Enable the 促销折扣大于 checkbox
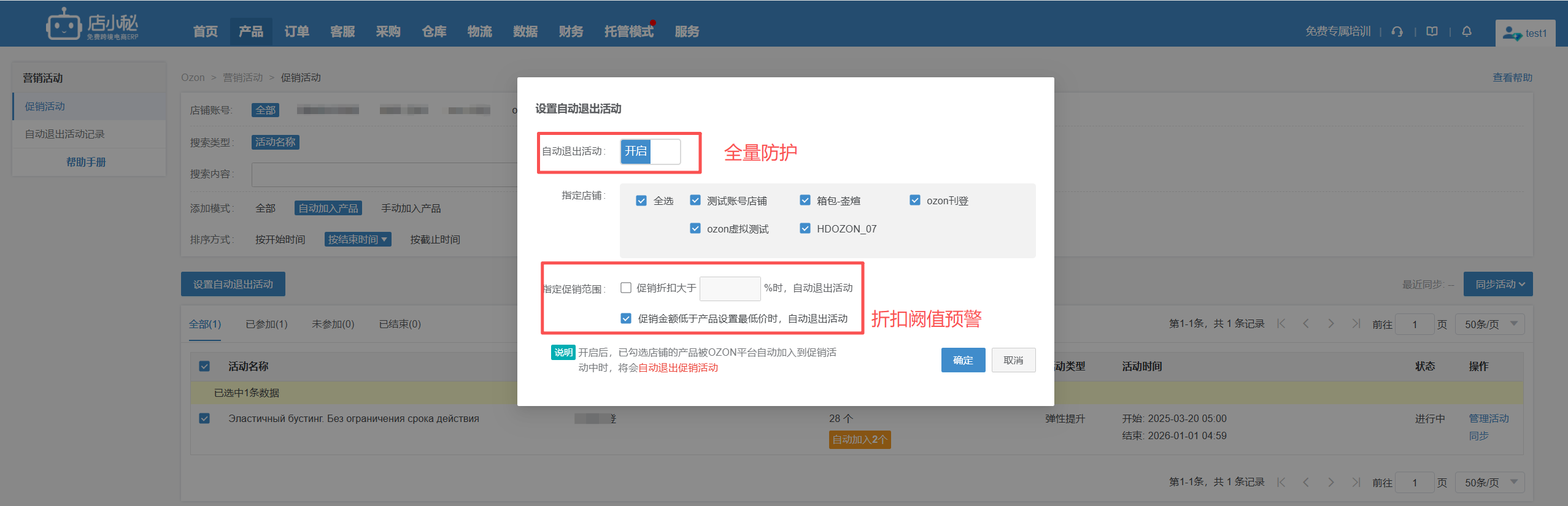Viewport: 1568px width, 506px height. 626,288
